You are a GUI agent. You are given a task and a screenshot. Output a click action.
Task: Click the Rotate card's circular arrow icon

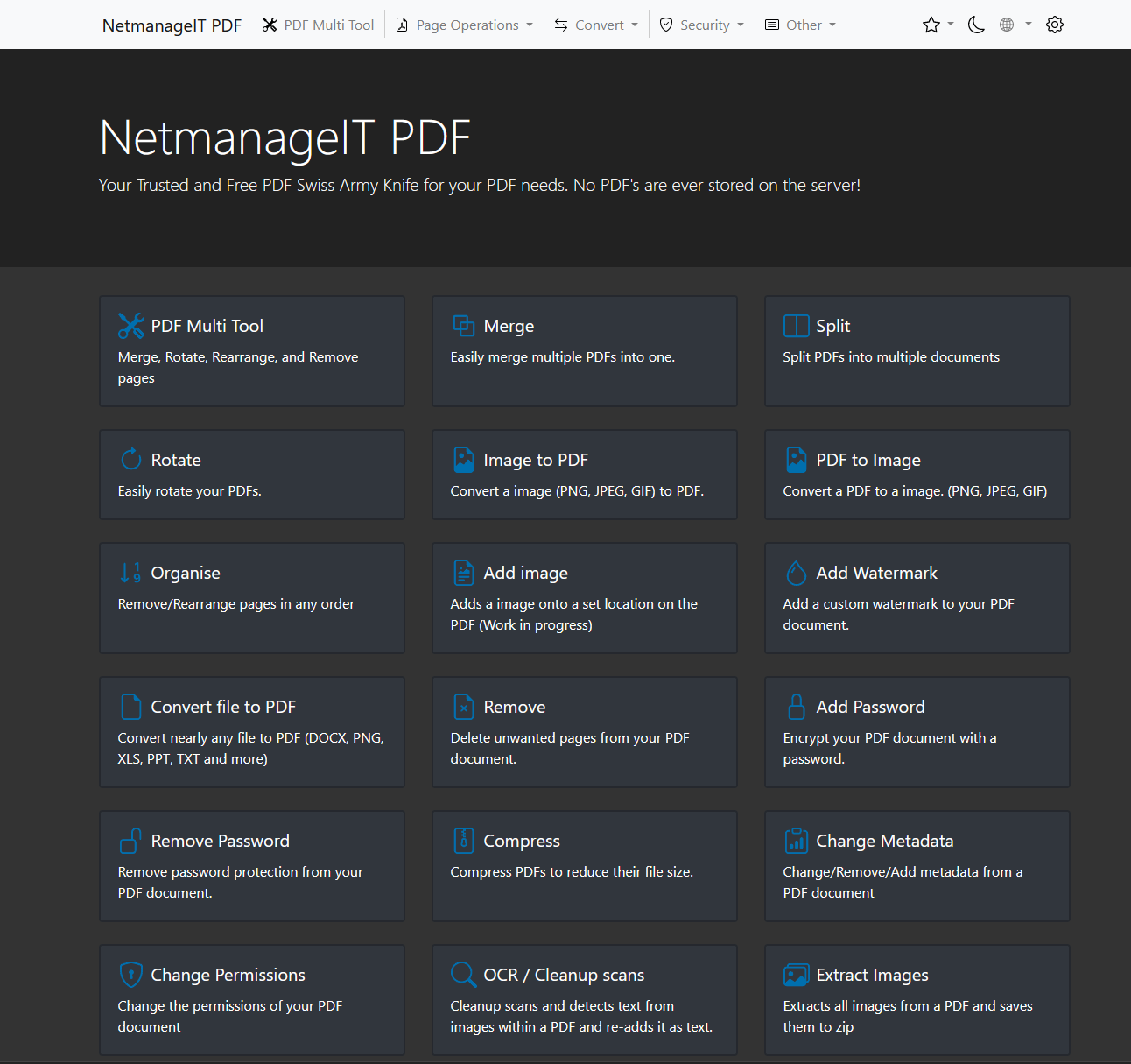[130, 460]
